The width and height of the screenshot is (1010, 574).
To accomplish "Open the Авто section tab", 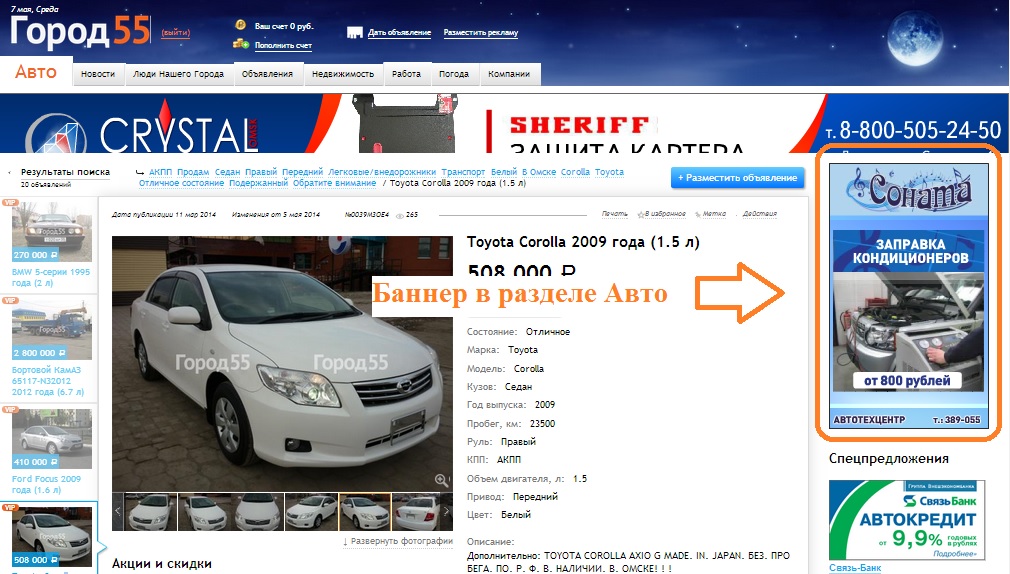I will pyautogui.click(x=36, y=72).
